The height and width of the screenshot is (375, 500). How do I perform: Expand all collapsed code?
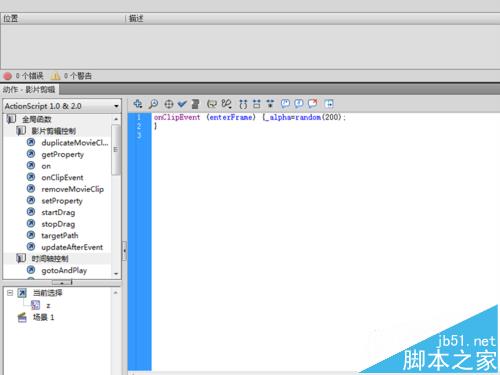[x=270, y=104]
